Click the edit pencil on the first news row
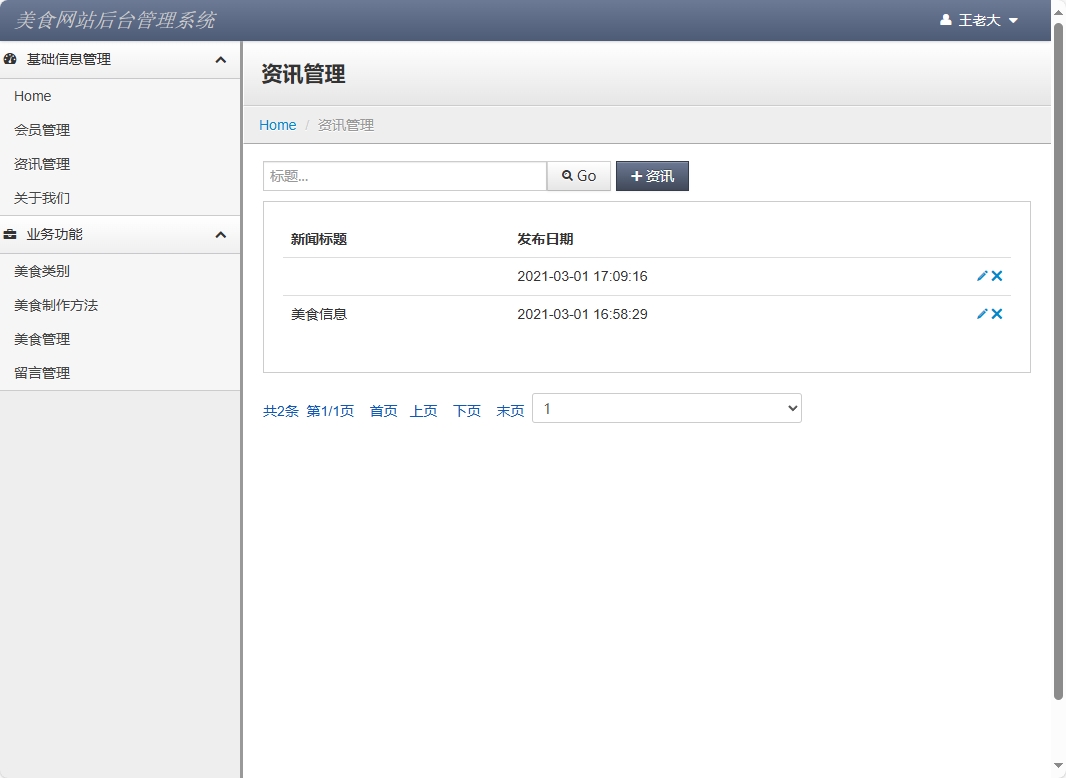This screenshot has width=1066, height=778. (x=981, y=276)
